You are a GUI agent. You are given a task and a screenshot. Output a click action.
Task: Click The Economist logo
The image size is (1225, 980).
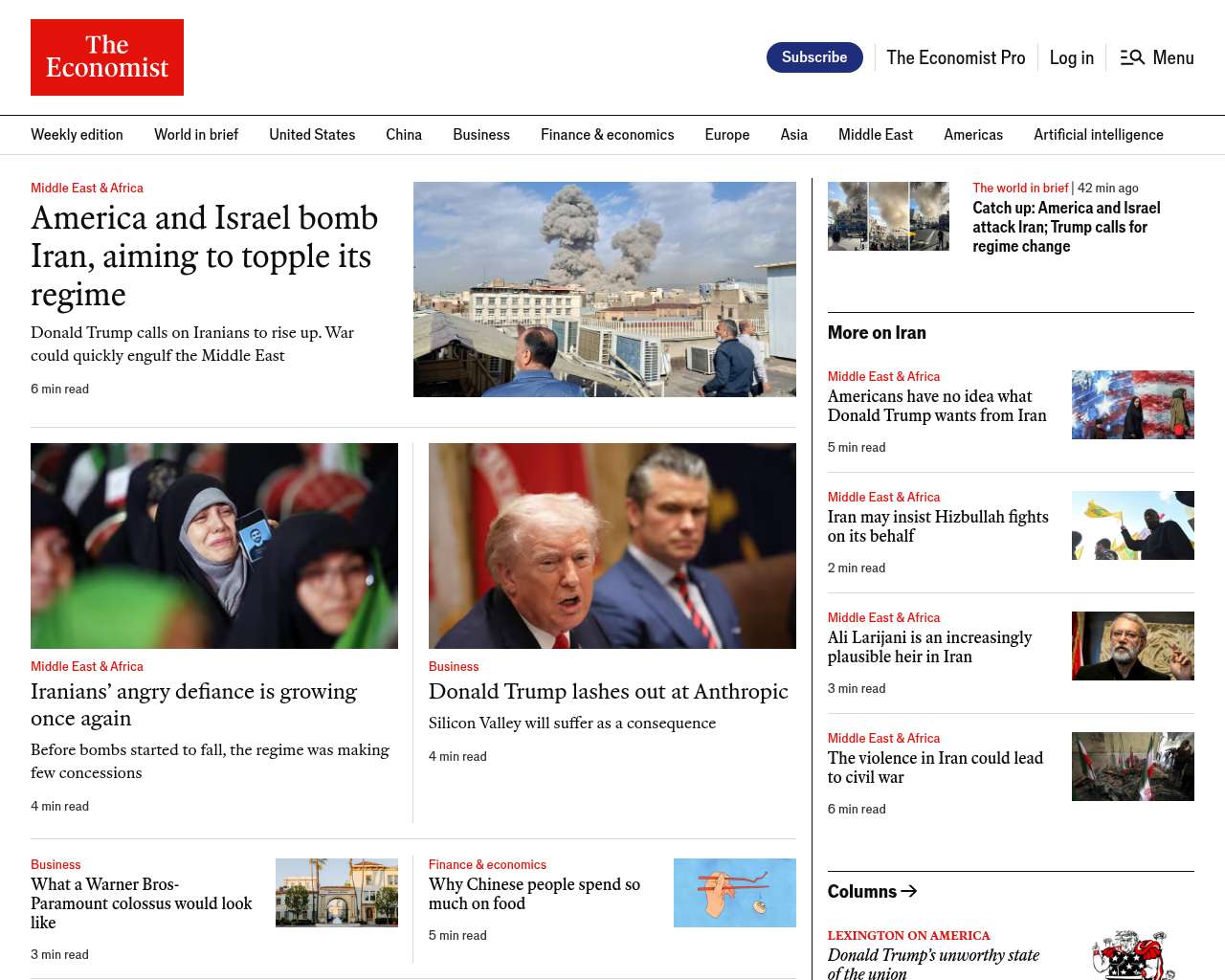tap(107, 57)
